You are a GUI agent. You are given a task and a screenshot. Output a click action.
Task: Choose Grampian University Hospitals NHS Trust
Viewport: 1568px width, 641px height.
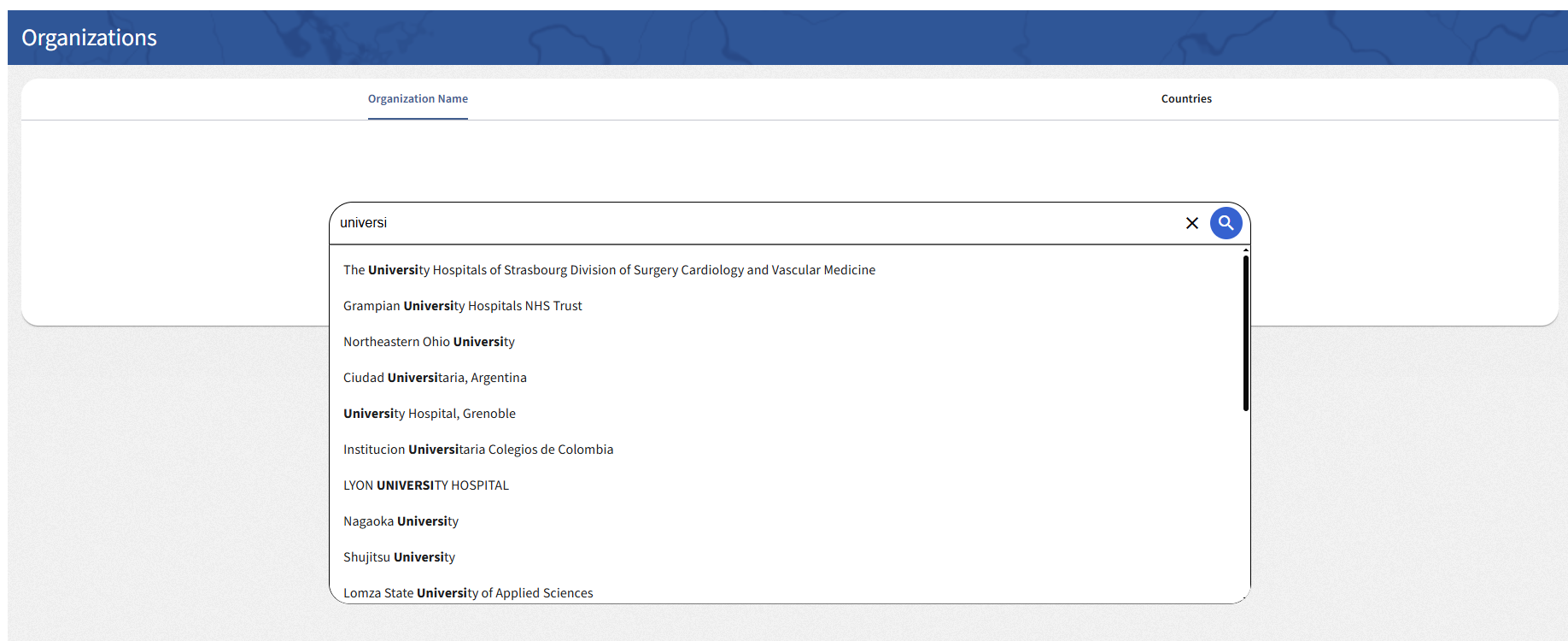tap(463, 306)
